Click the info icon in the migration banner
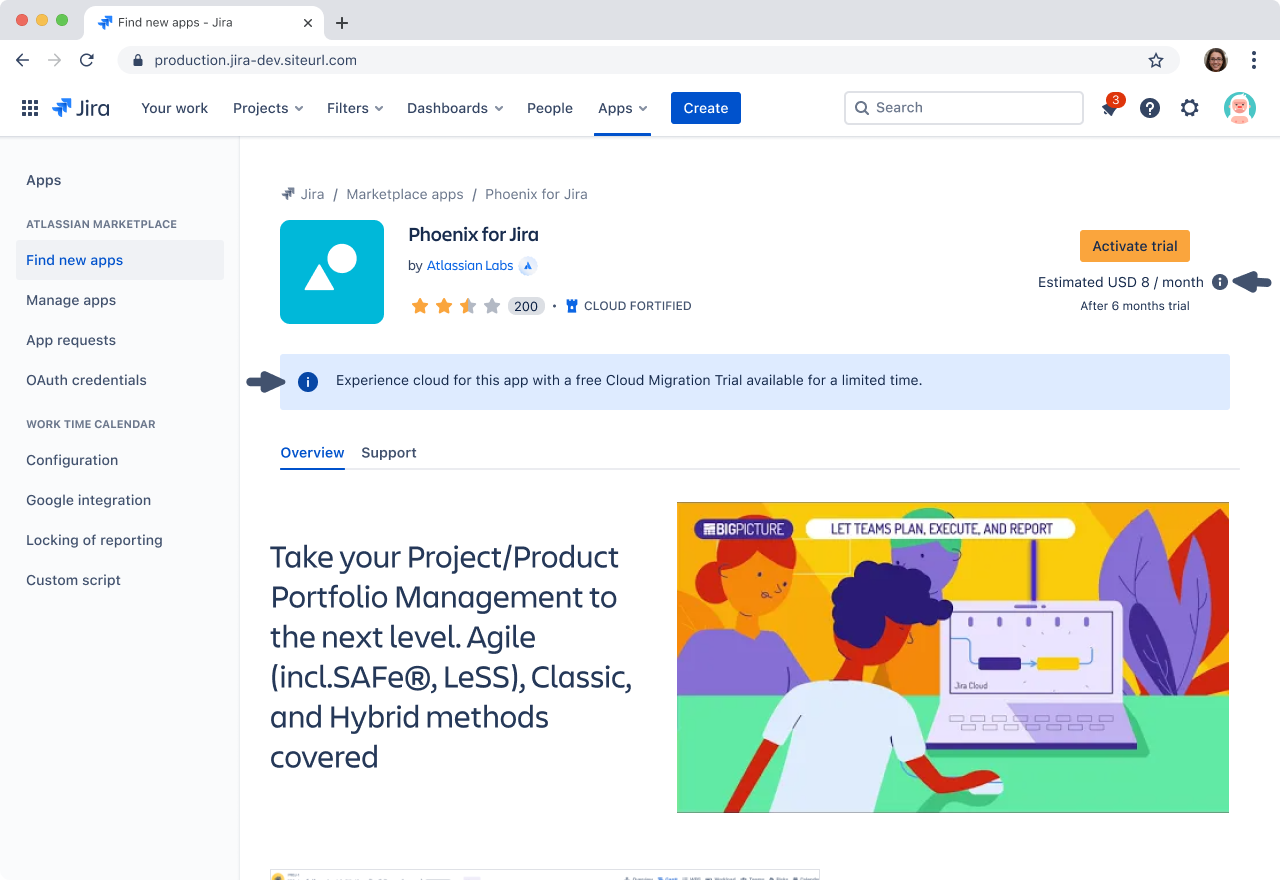Image resolution: width=1280 pixels, height=880 pixels. [x=308, y=381]
